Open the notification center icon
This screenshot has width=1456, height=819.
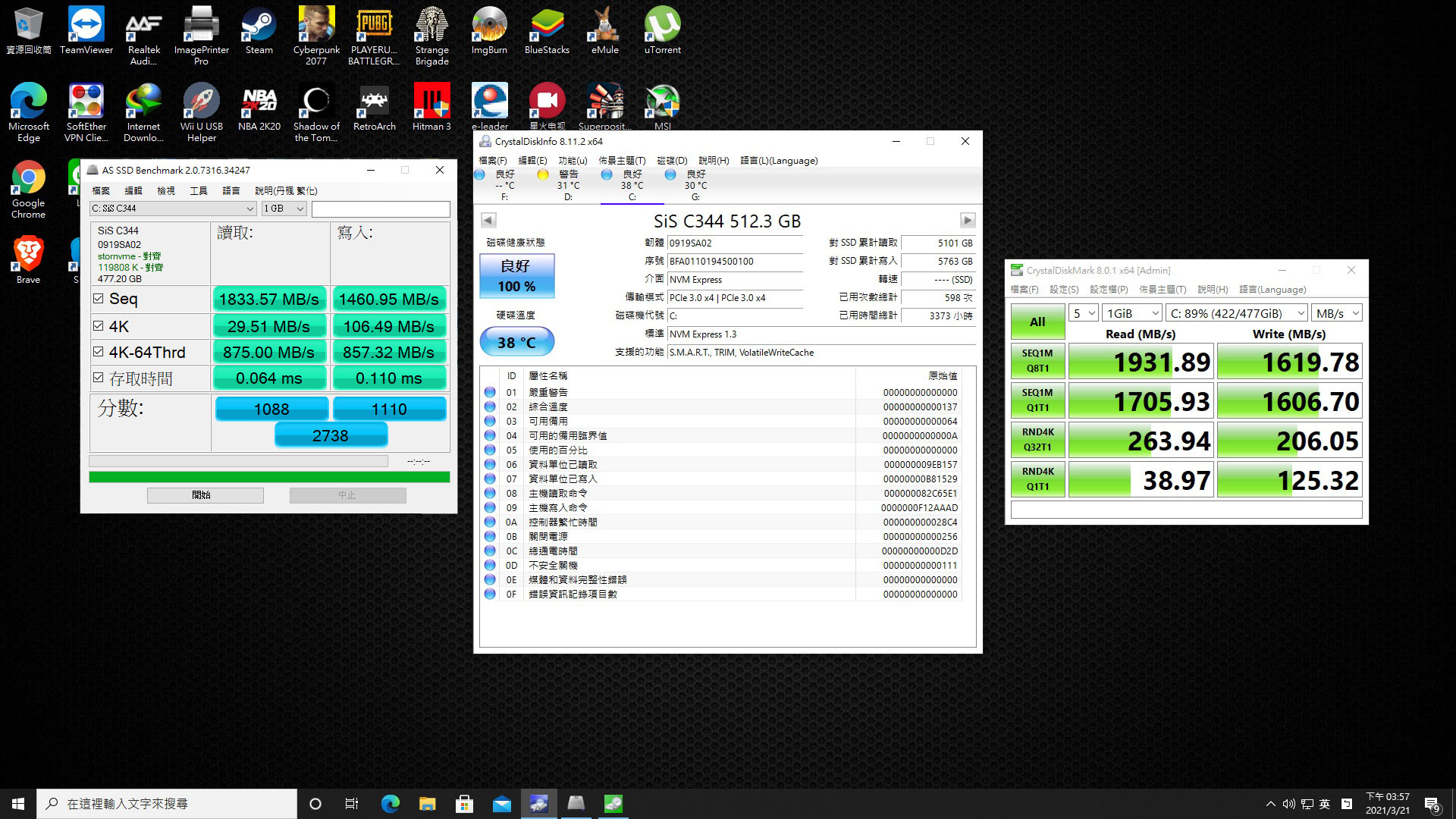1432,804
